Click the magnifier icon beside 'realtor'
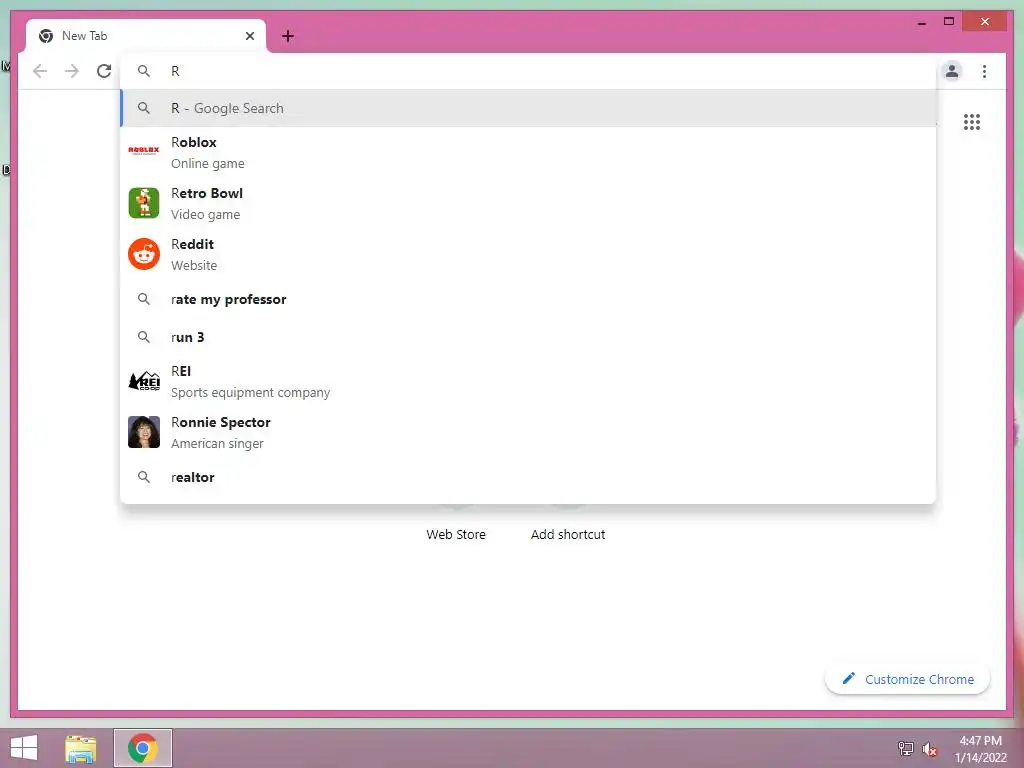 point(144,477)
